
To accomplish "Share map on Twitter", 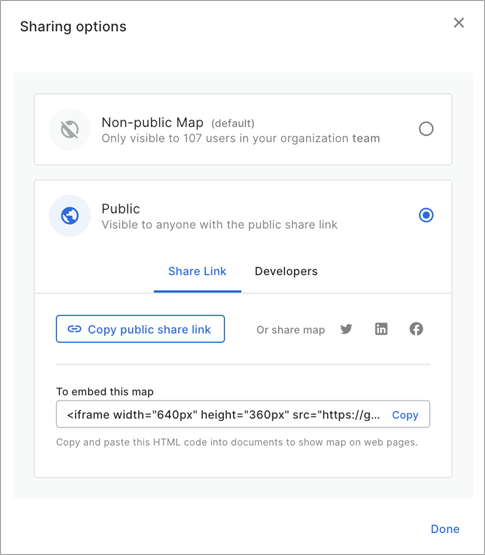I will [x=346, y=329].
